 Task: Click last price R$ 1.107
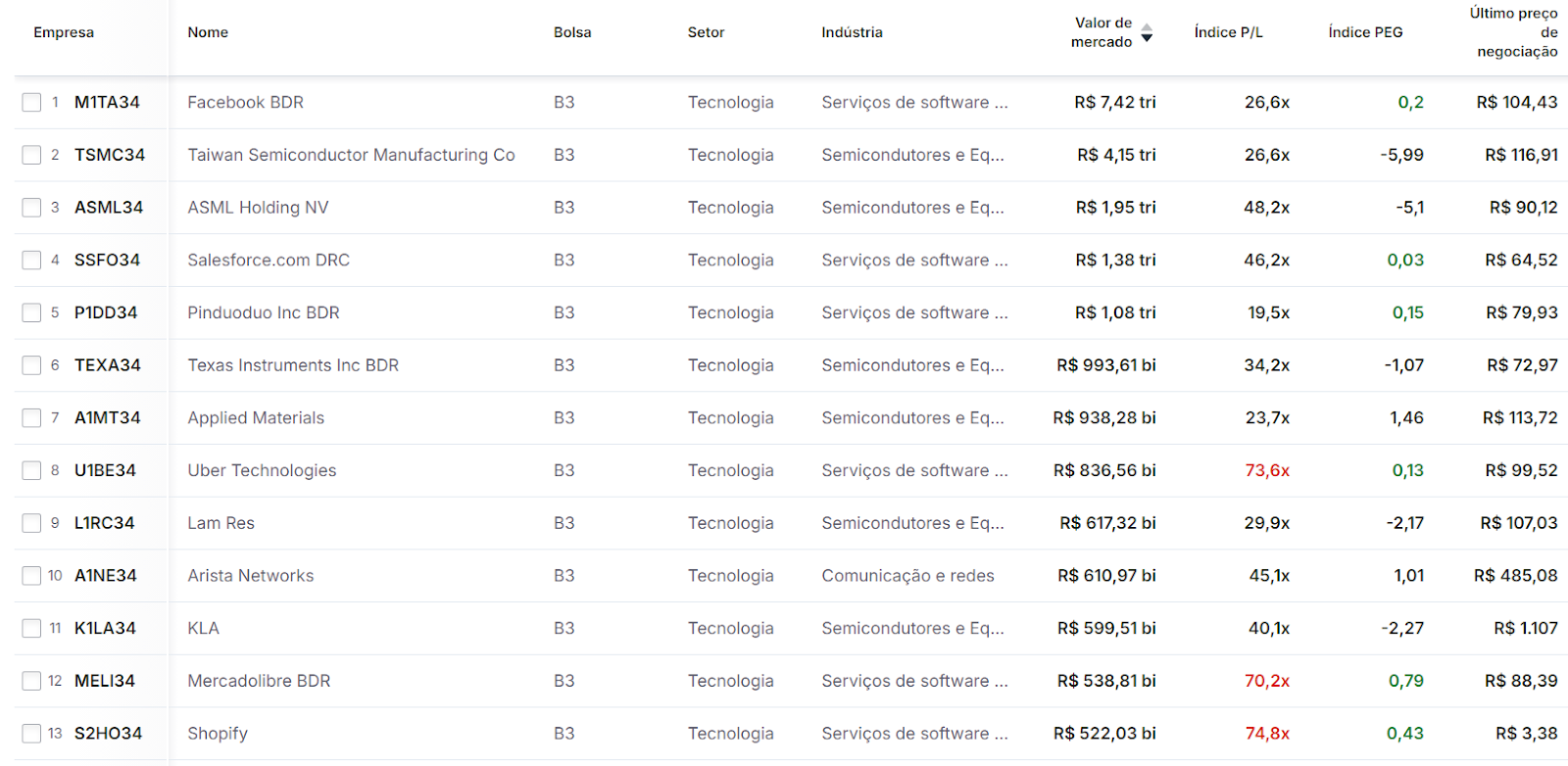pyautogui.click(x=1526, y=628)
